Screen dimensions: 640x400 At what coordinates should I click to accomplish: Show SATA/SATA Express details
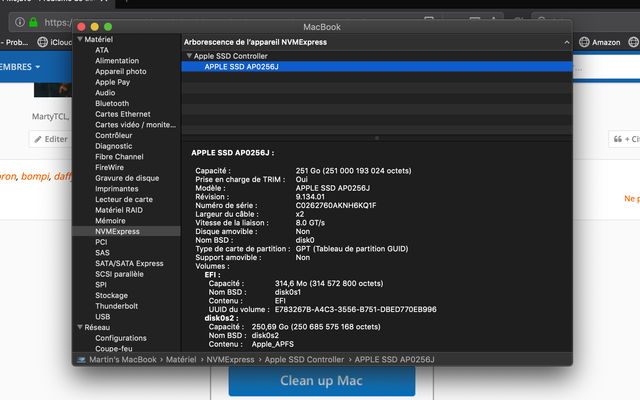pyautogui.click(x=129, y=263)
